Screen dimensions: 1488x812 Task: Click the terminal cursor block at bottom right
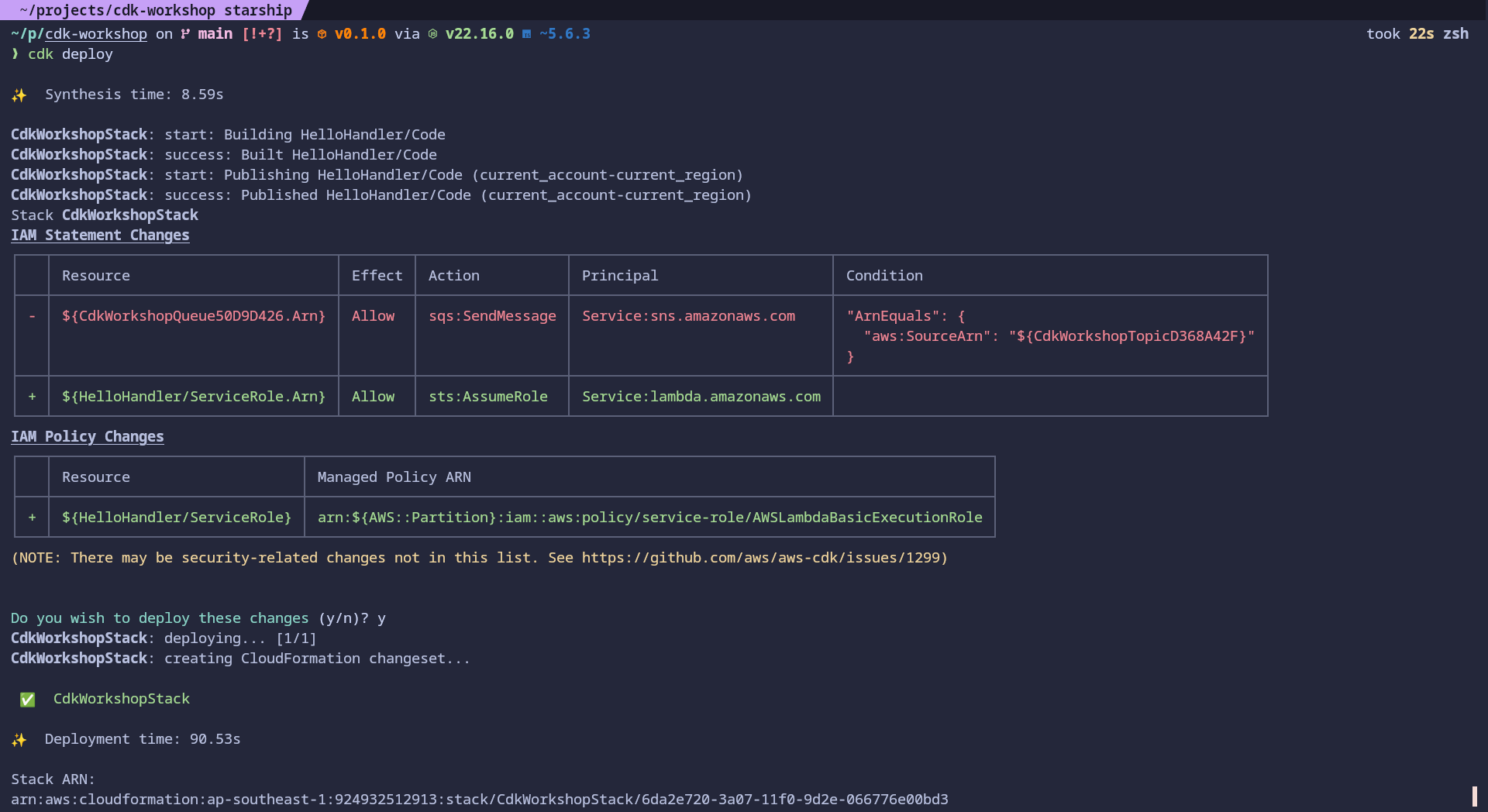1474,797
